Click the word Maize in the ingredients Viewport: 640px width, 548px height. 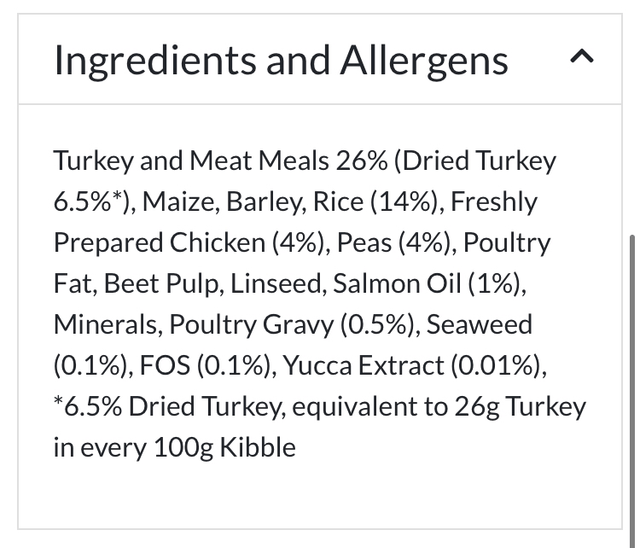[180, 201]
